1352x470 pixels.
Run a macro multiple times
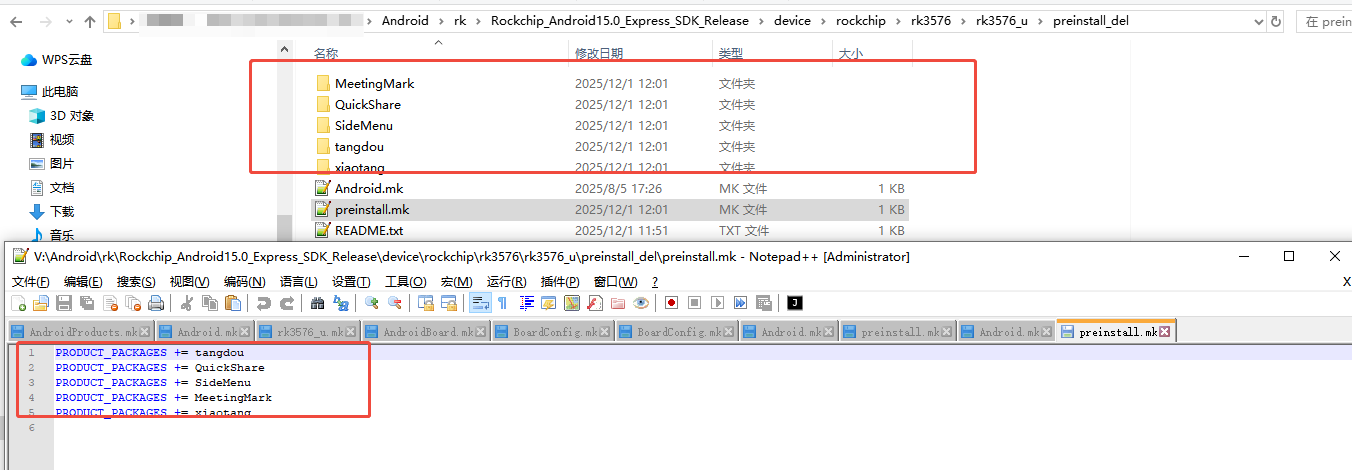pos(740,303)
